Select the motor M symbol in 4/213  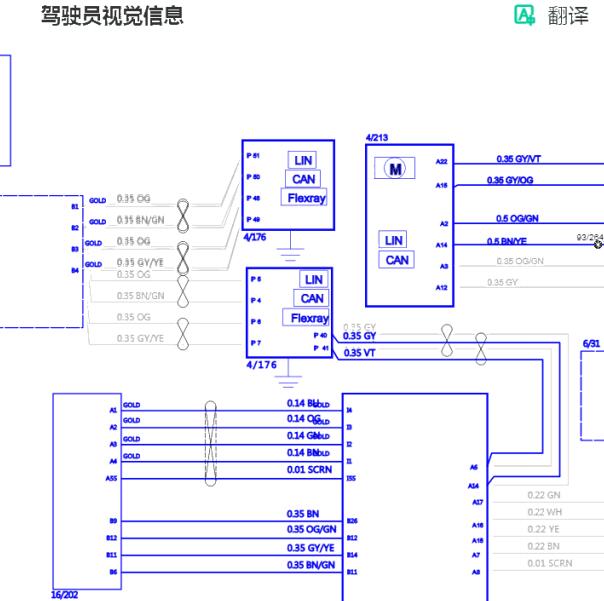(395, 168)
